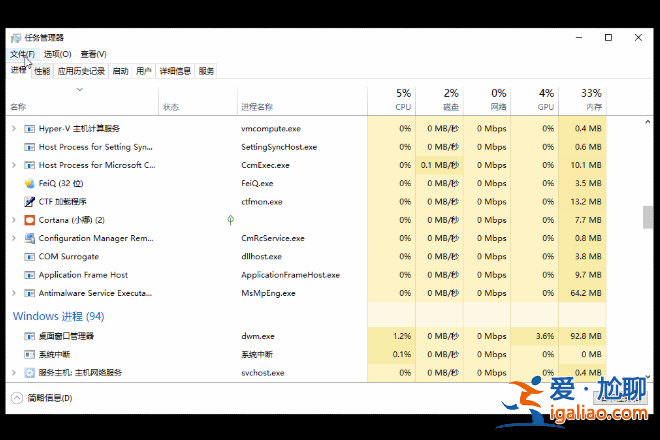Select the CmRcService.exe process name
The width and height of the screenshot is (660, 440).
(273, 238)
